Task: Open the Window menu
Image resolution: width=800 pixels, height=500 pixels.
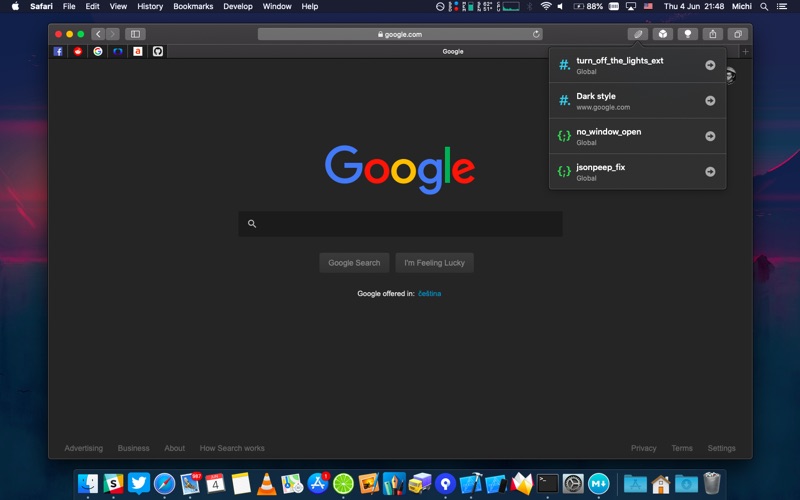Action: (x=277, y=6)
